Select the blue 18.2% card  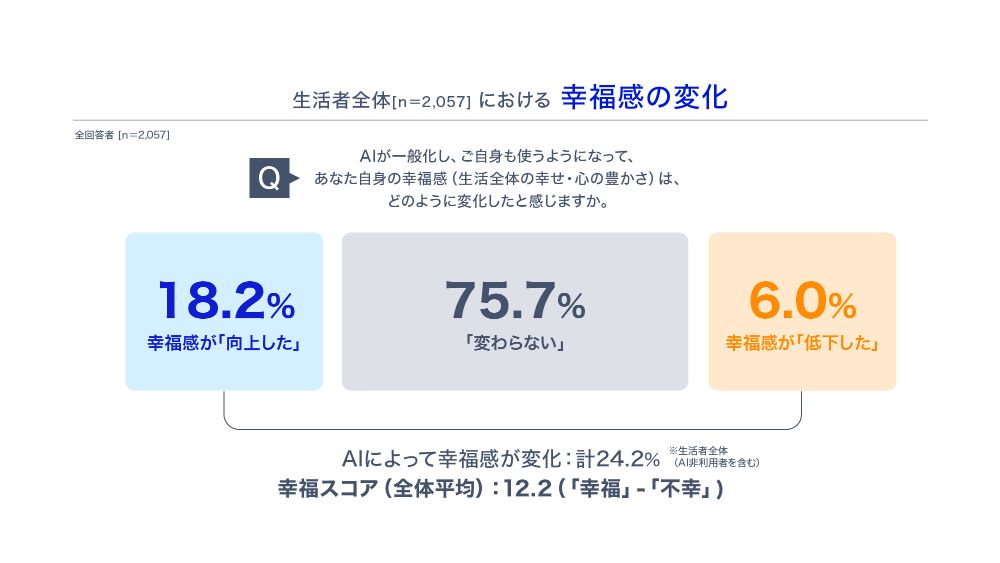224,311
